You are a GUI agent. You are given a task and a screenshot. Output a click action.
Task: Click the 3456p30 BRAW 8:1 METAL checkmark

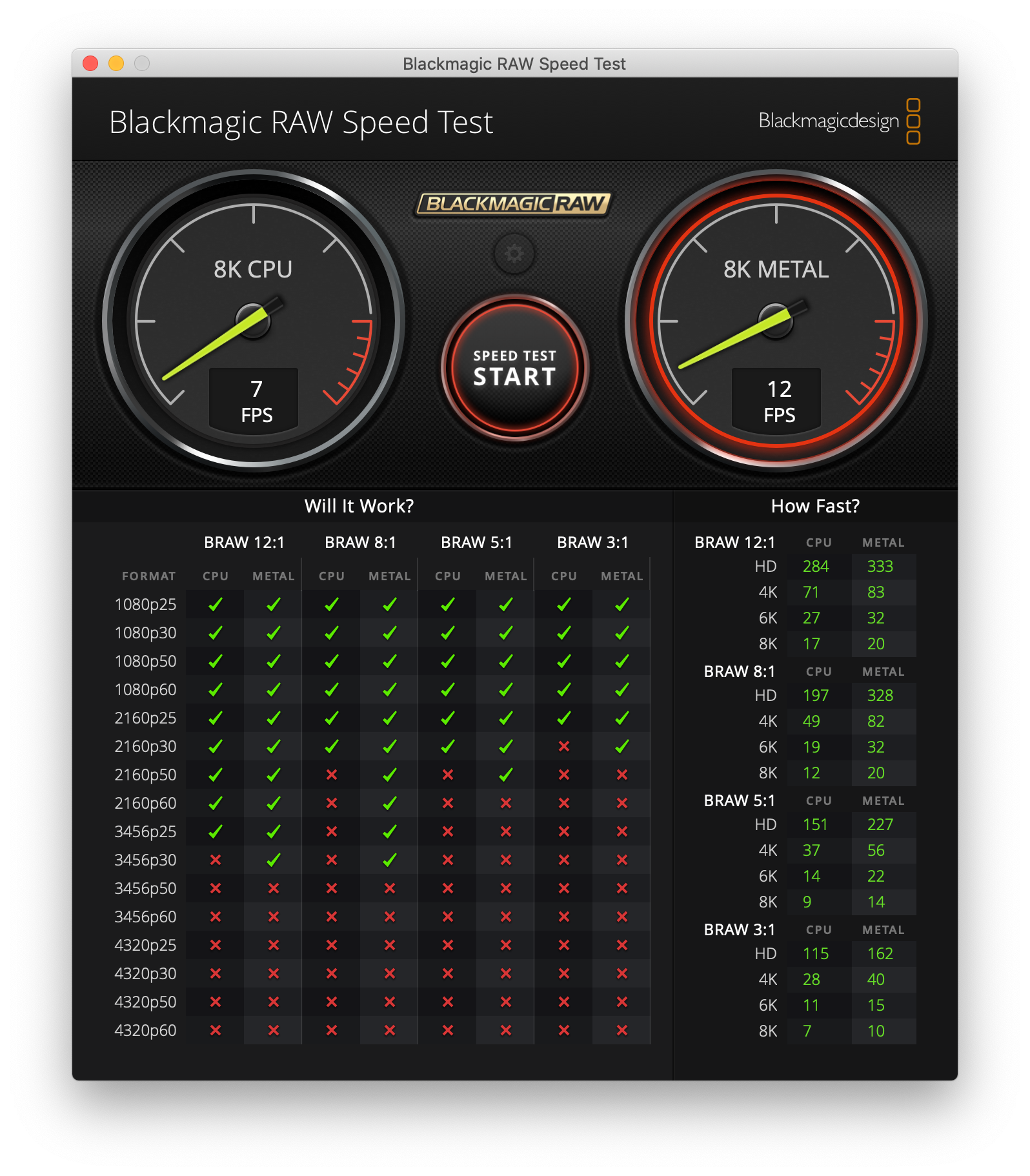(x=390, y=860)
